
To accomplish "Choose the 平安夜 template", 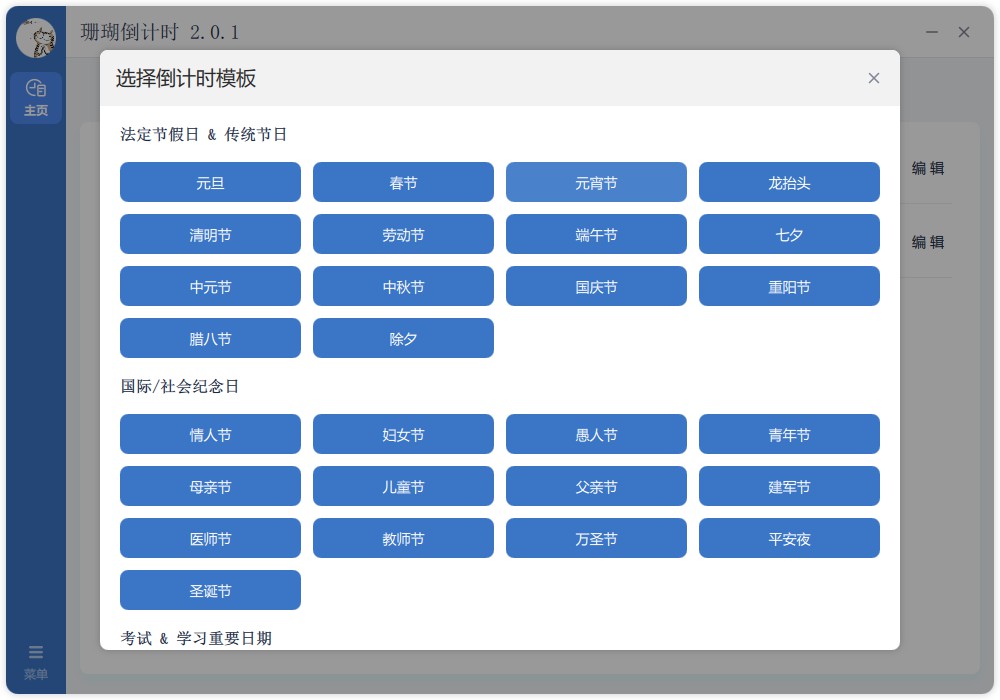I will coord(789,538).
